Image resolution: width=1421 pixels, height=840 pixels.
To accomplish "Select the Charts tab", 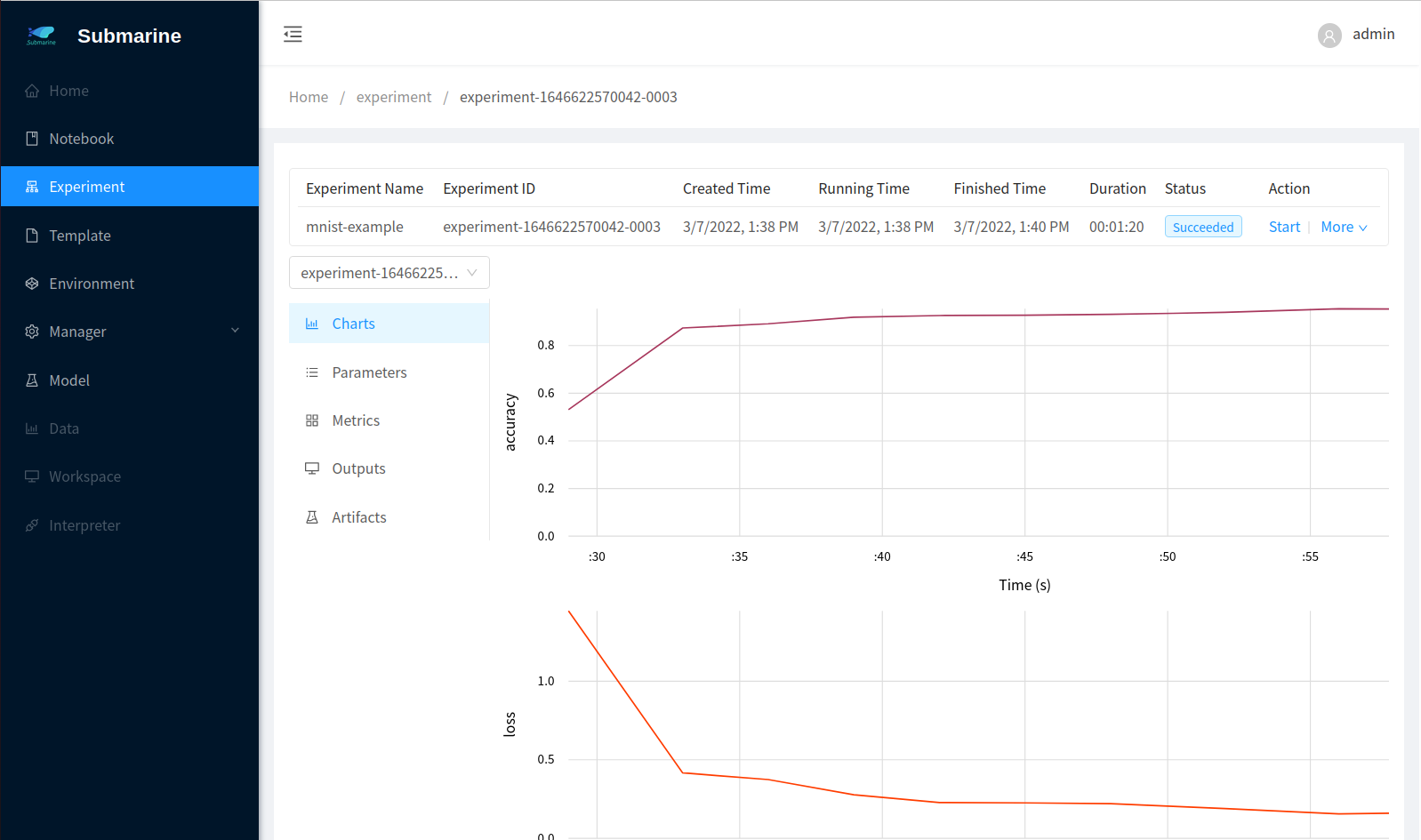I will point(353,324).
